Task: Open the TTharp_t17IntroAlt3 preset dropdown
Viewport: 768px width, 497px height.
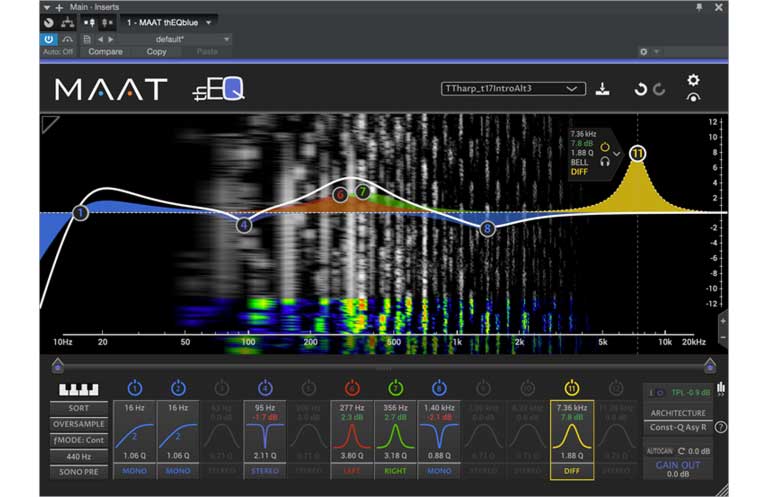Action: (x=513, y=89)
